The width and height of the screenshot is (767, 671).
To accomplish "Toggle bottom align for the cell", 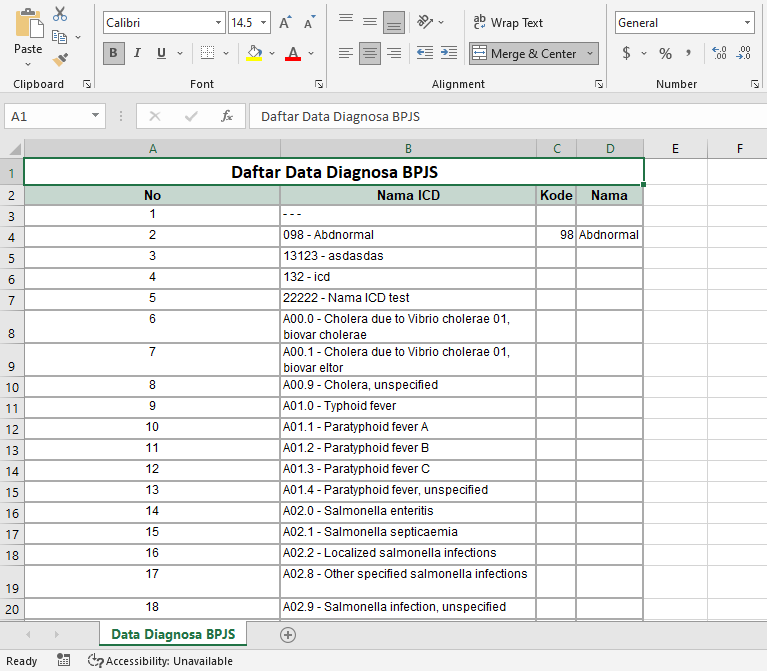I will point(394,22).
